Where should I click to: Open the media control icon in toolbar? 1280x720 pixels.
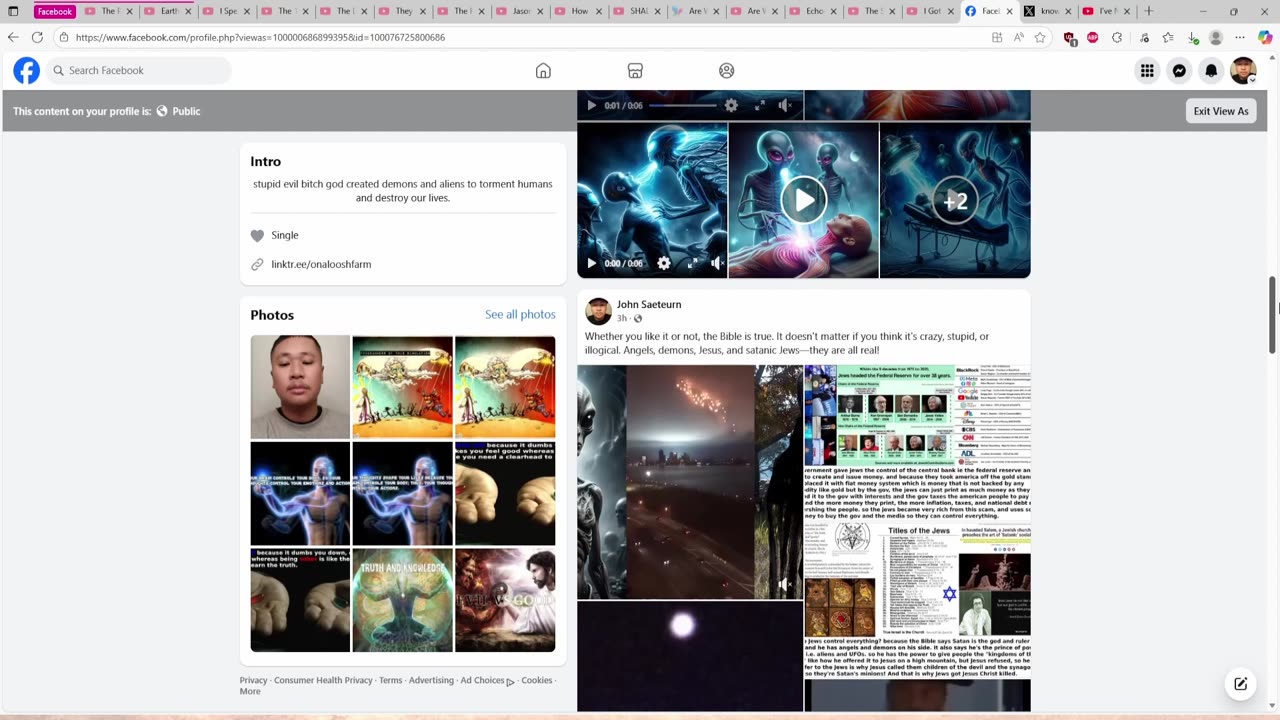click(x=1143, y=37)
